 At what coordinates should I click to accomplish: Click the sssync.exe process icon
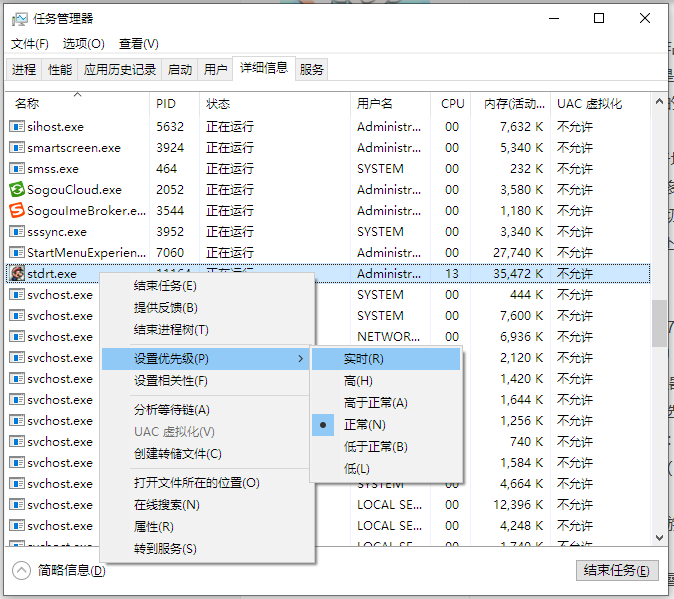(x=17, y=232)
